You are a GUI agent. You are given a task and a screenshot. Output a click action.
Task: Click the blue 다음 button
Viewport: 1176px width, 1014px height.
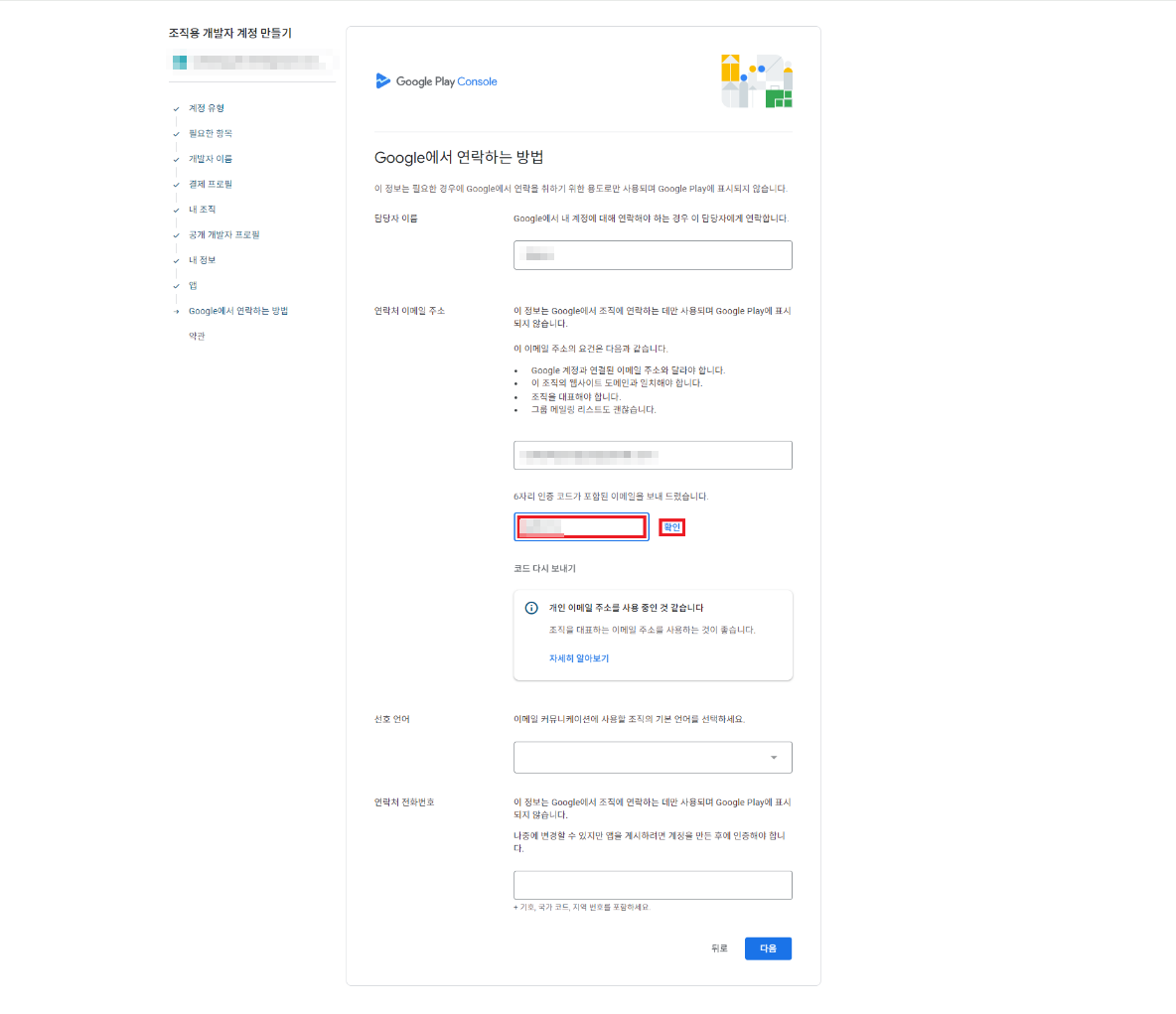(768, 948)
